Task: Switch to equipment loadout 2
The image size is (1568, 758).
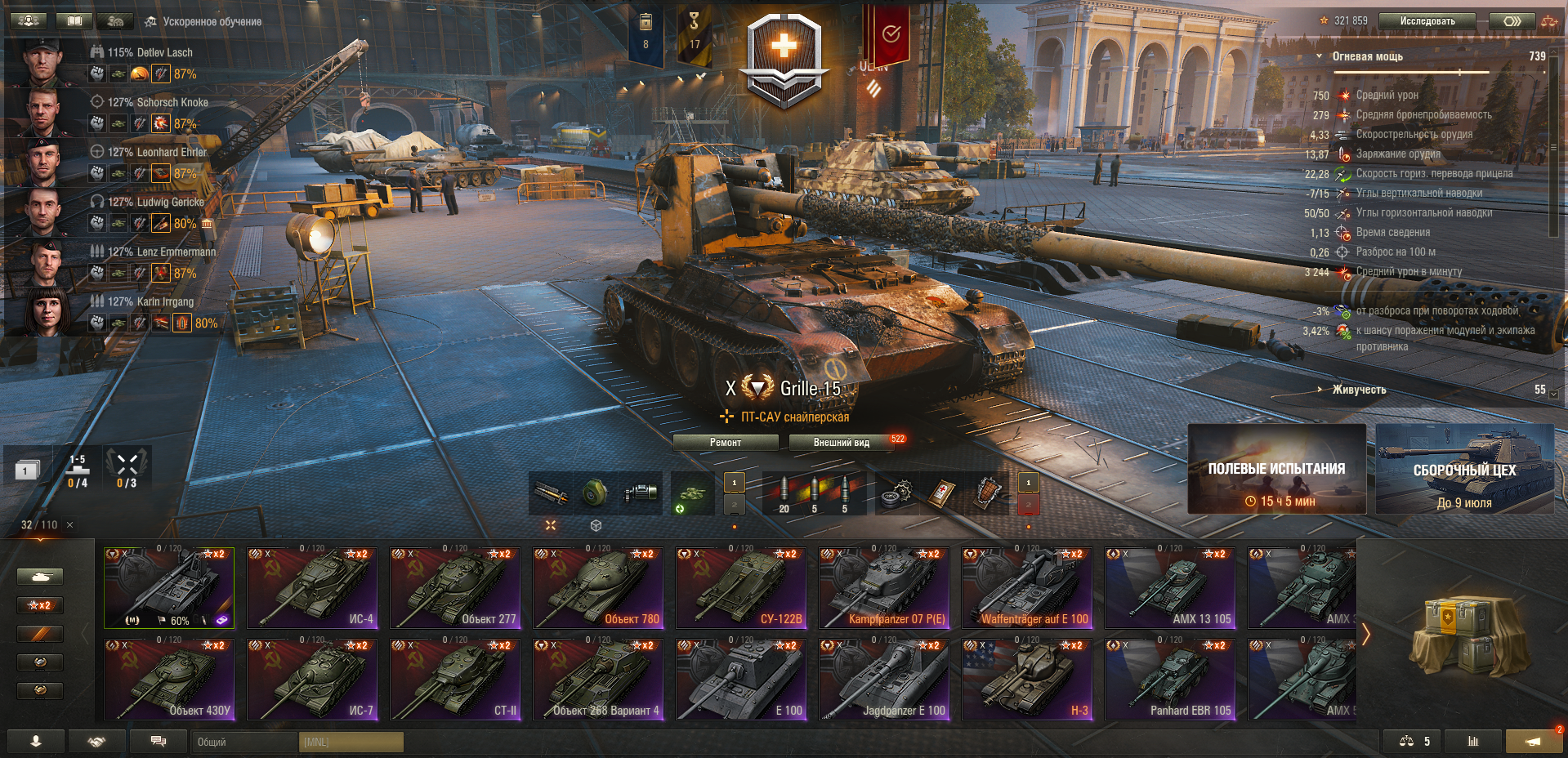Action: 734,504
